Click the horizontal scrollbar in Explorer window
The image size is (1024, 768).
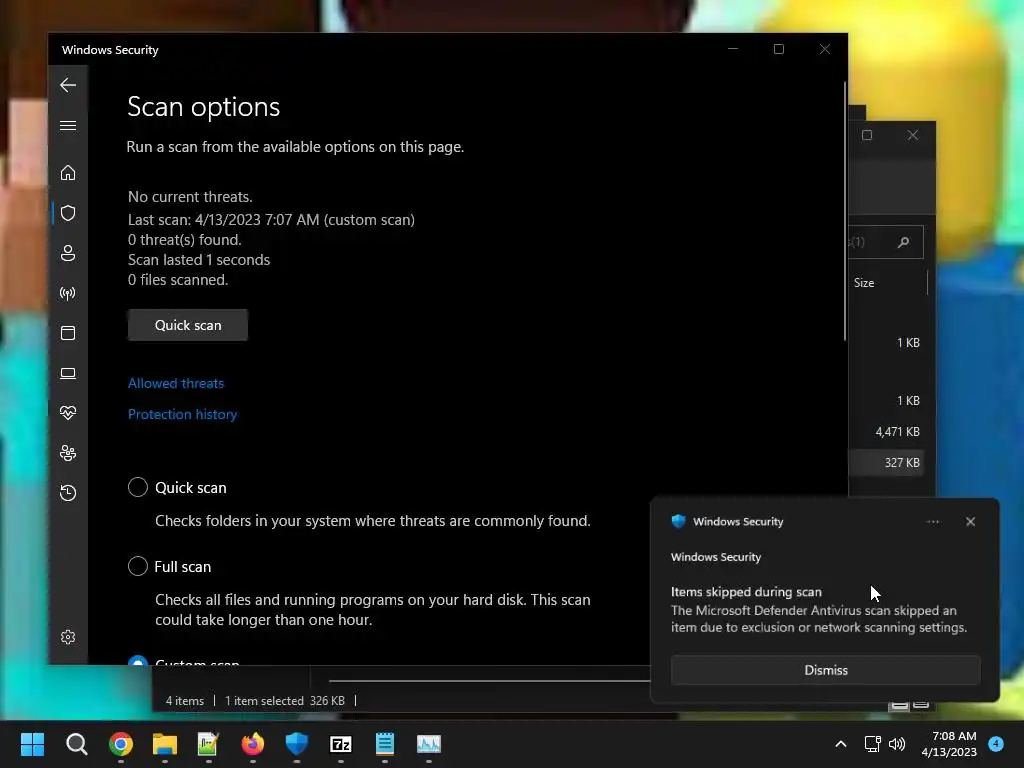pyautogui.click(x=490, y=680)
